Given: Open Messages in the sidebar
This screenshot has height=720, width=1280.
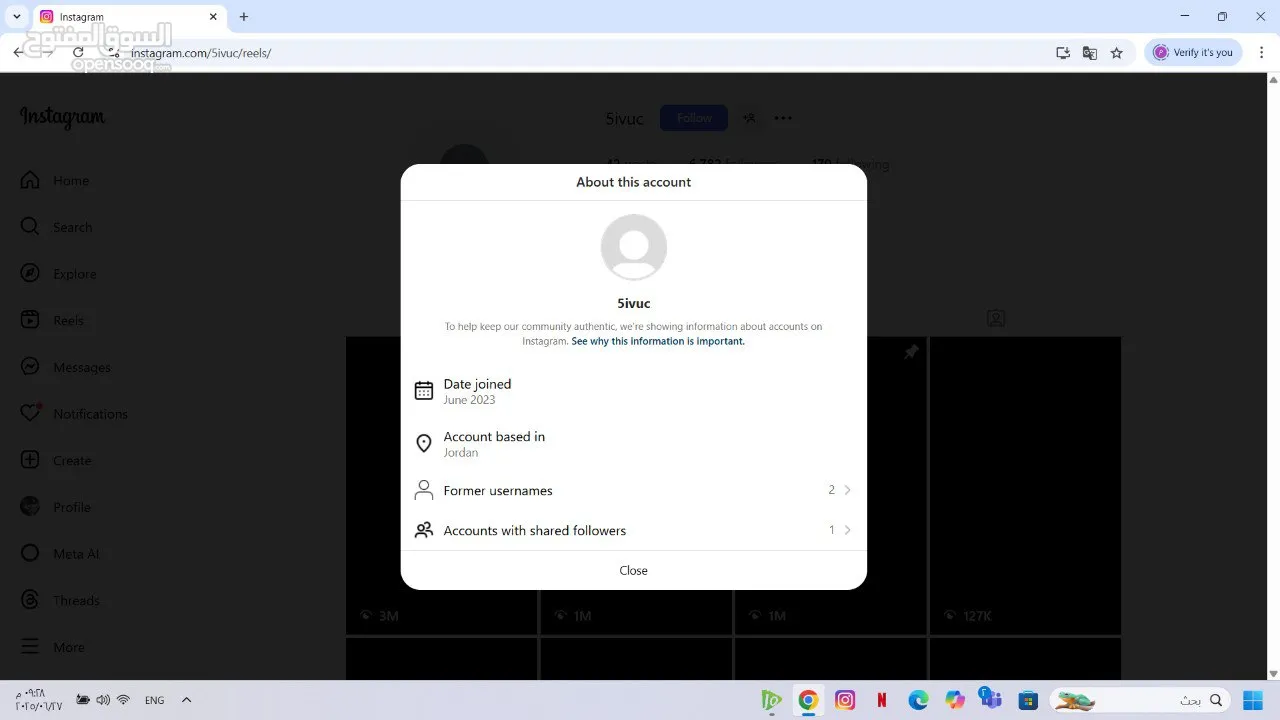Looking at the screenshot, I should pyautogui.click(x=66, y=367).
